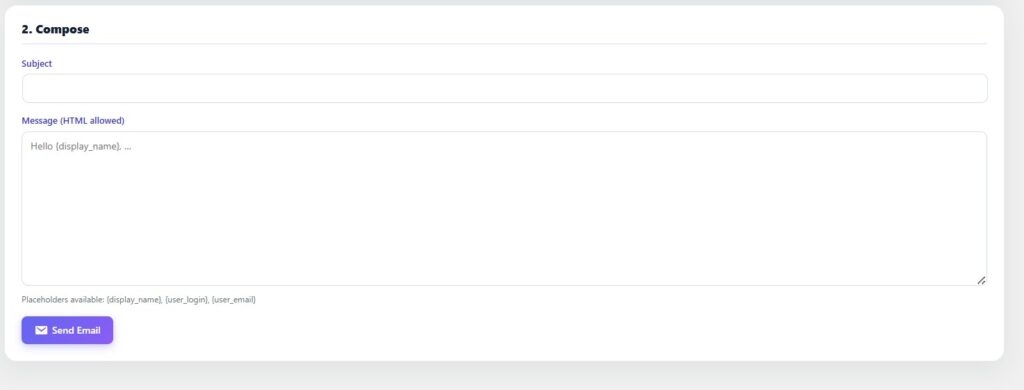Click empty card space beside Send Email
The width and height of the screenshot is (1024, 390).
point(522,330)
